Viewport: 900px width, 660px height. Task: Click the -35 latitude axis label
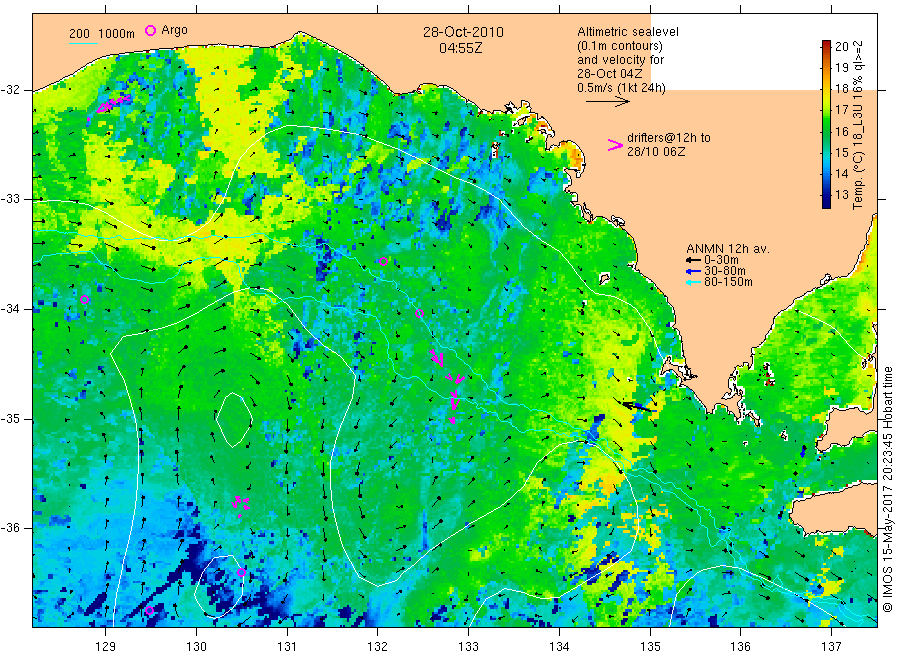coord(10,418)
